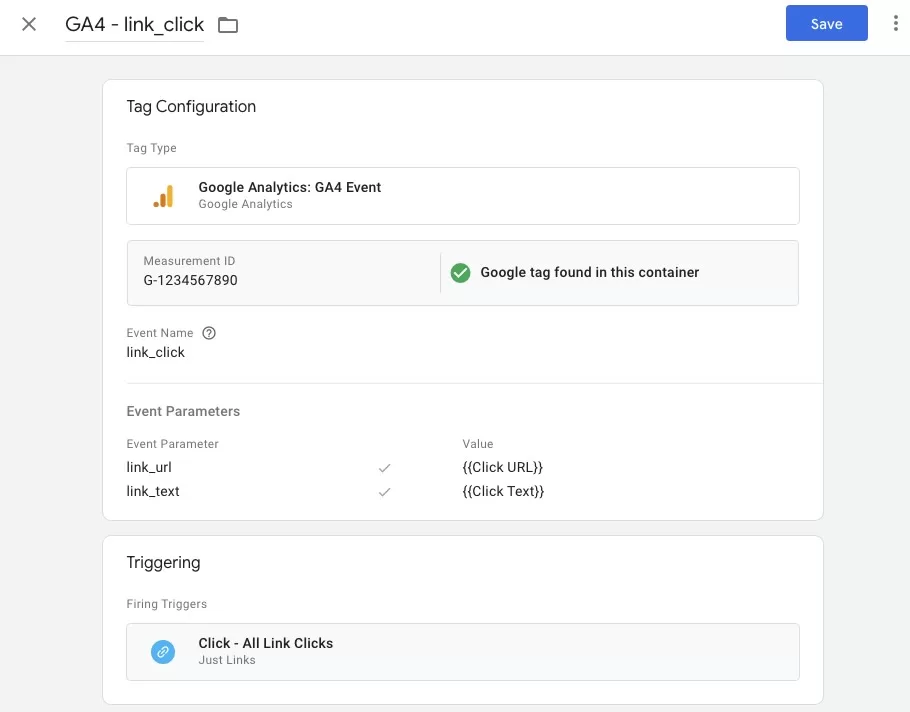910x712 pixels.
Task: Select the {{Click URL}} parameter value
Action: click(x=502, y=468)
